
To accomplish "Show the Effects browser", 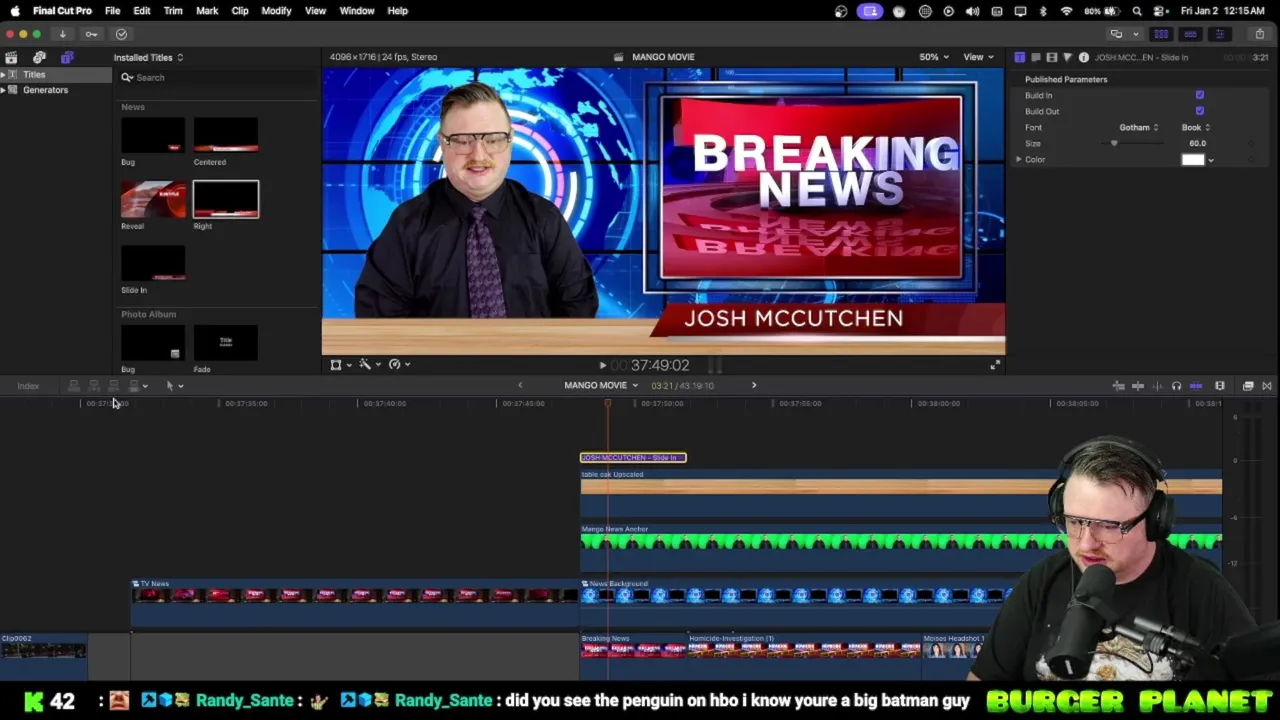I will (1248, 386).
